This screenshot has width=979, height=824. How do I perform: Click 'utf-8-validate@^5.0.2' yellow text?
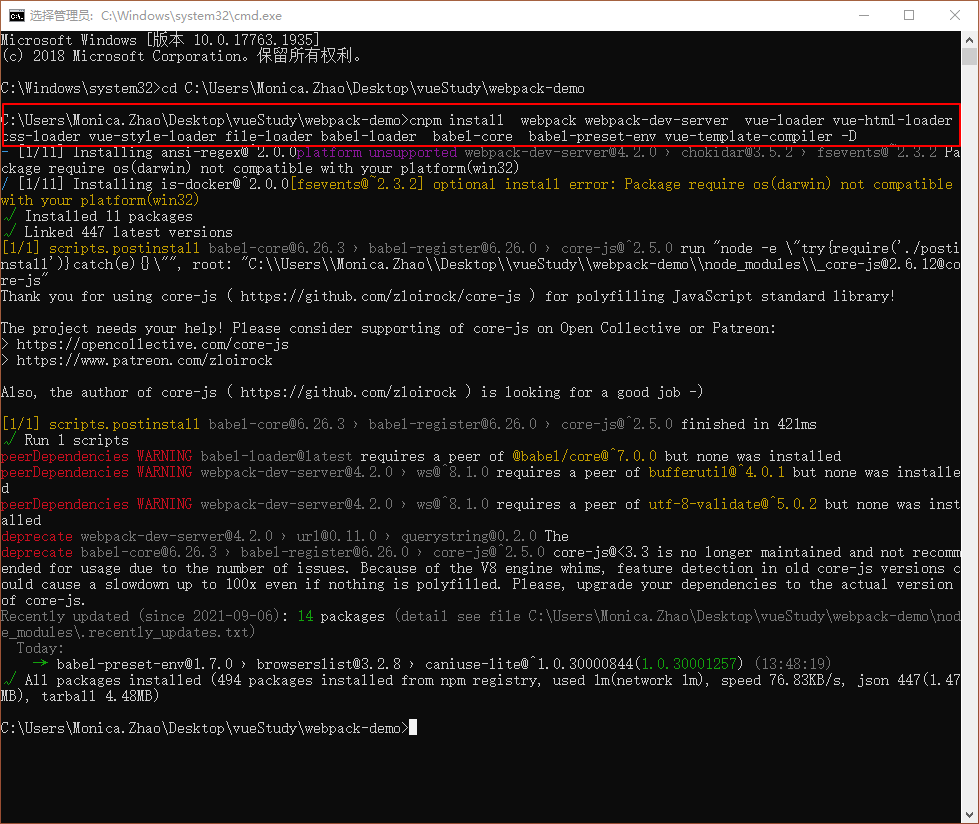pyautogui.click(x=732, y=504)
